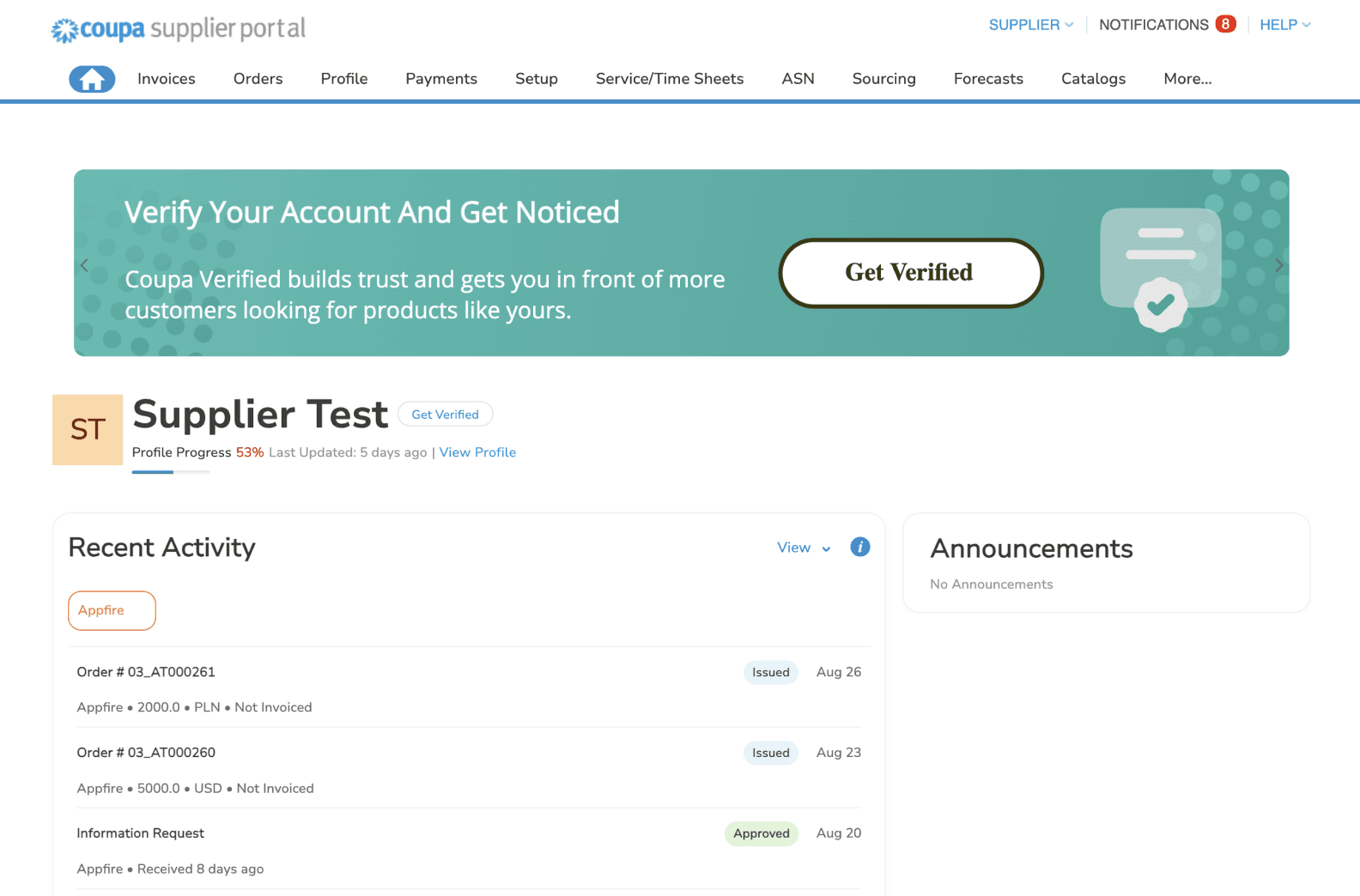Open the Recent Activity info icon

(x=859, y=547)
